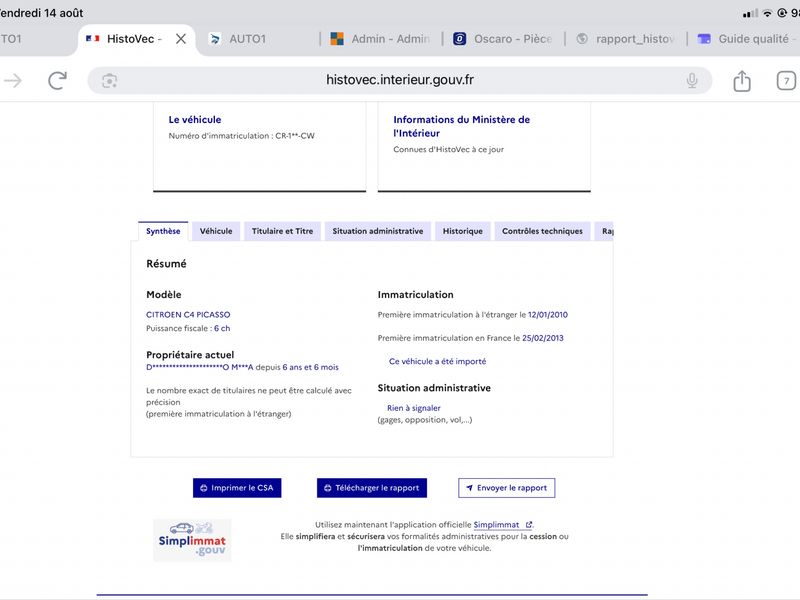
Task: Select the Synthèse tab
Action: (163, 231)
